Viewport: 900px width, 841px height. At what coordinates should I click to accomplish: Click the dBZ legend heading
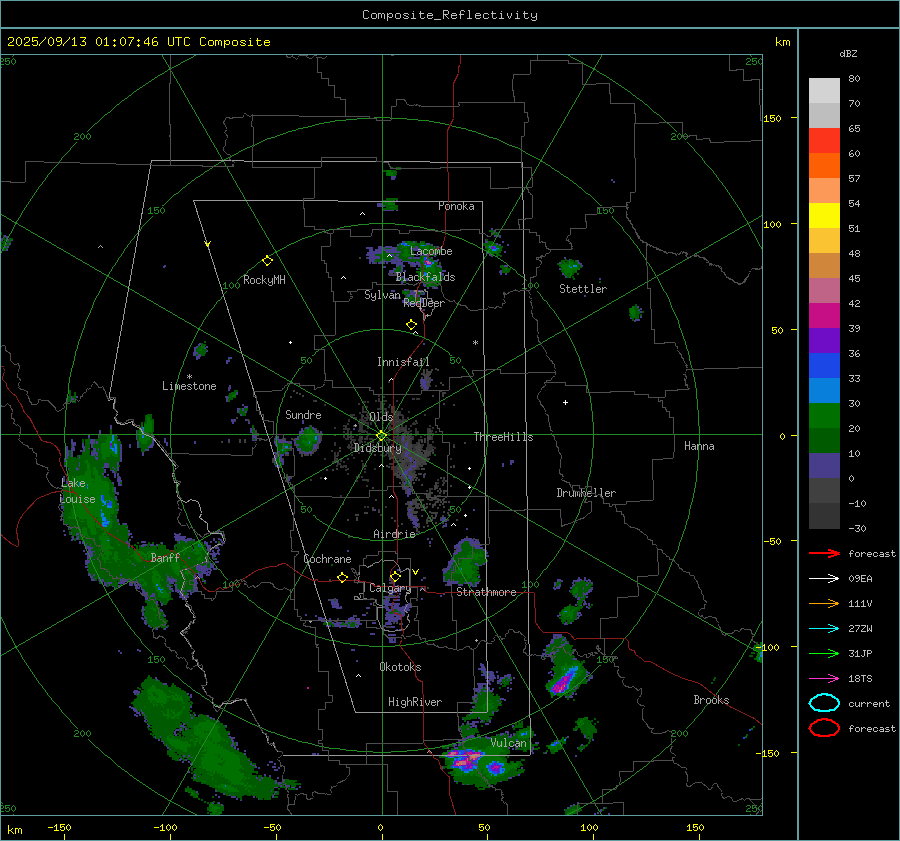click(x=848, y=53)
